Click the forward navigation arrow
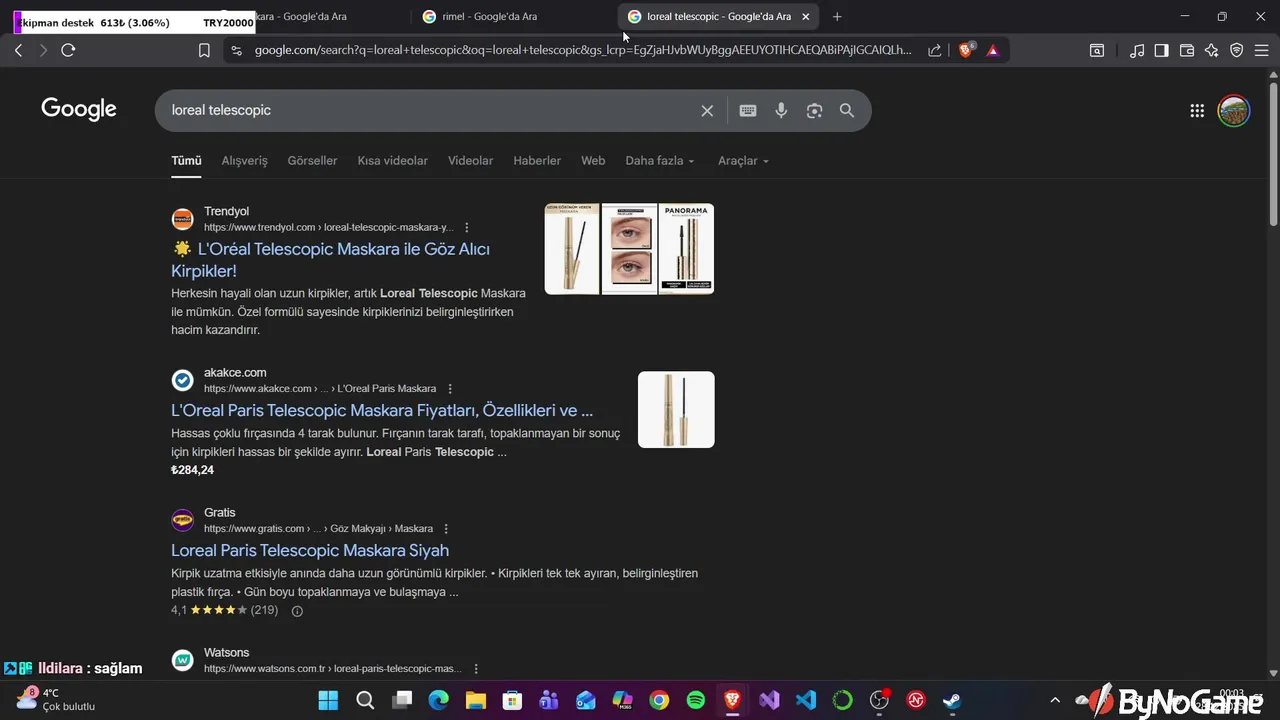Screen dimensions: 1280x720 pos(43,50)
